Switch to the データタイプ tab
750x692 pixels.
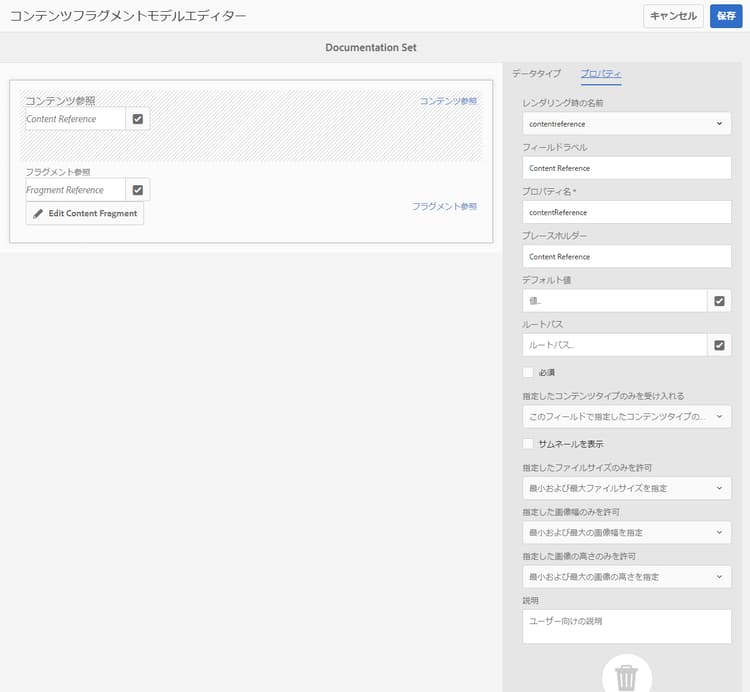pos(536,74)
